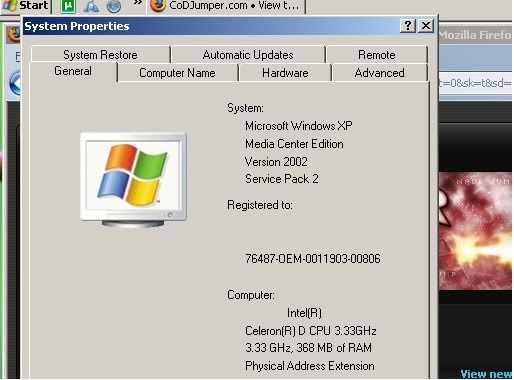Click the View new link in the Firefox page

click(x=486, y=374)
